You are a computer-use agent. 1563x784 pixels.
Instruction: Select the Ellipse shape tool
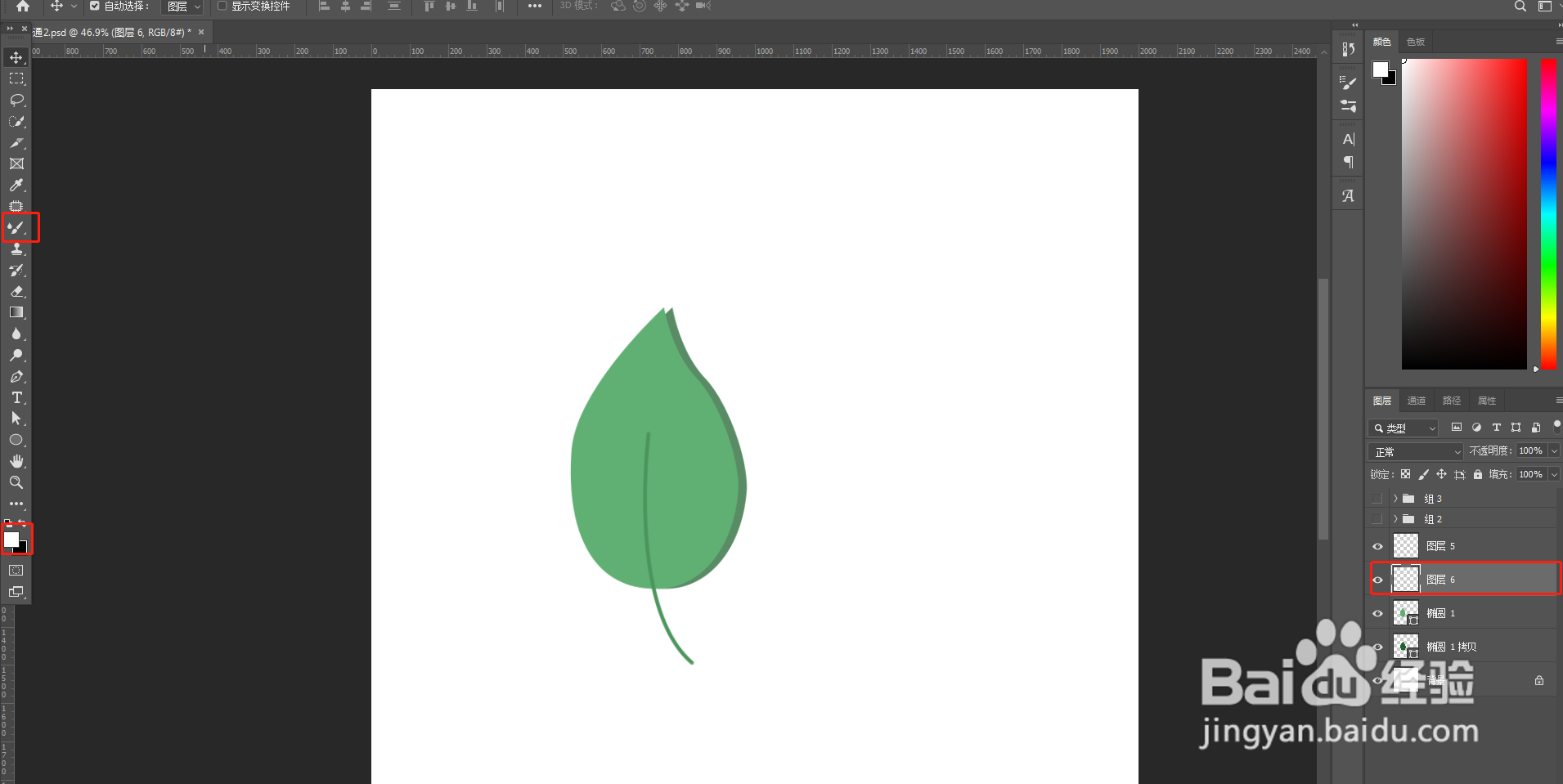[x=16, y=440]
